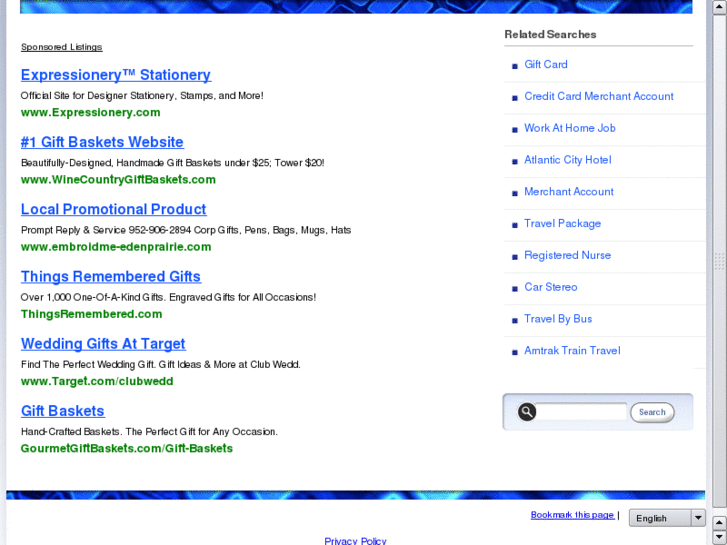Image resolution: width=727 pixels, height=545 pixels.
Task: Open the Privacy Policy link
Action: coord(355,541)
